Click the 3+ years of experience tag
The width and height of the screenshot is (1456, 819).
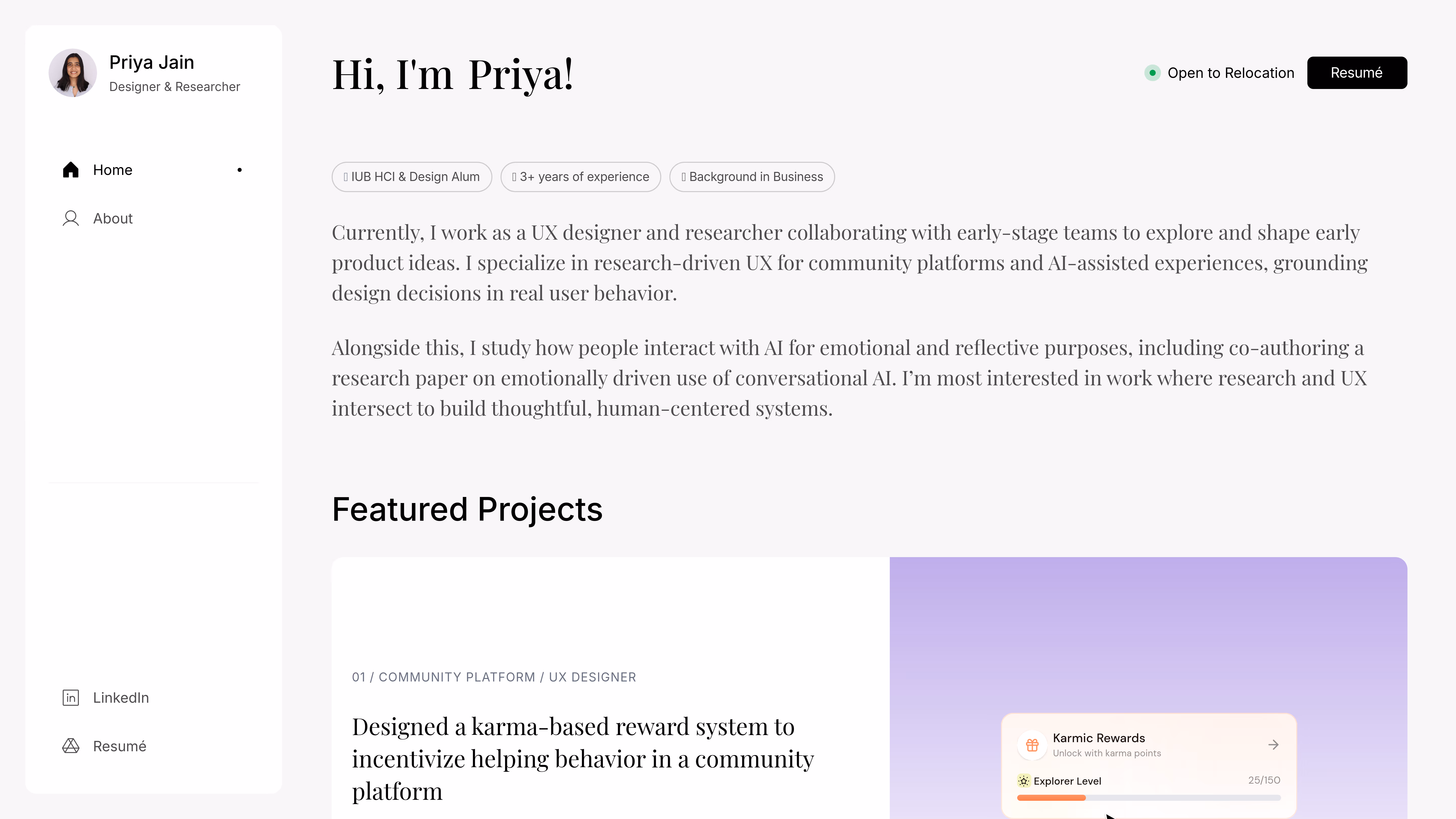tap(580, 177)
